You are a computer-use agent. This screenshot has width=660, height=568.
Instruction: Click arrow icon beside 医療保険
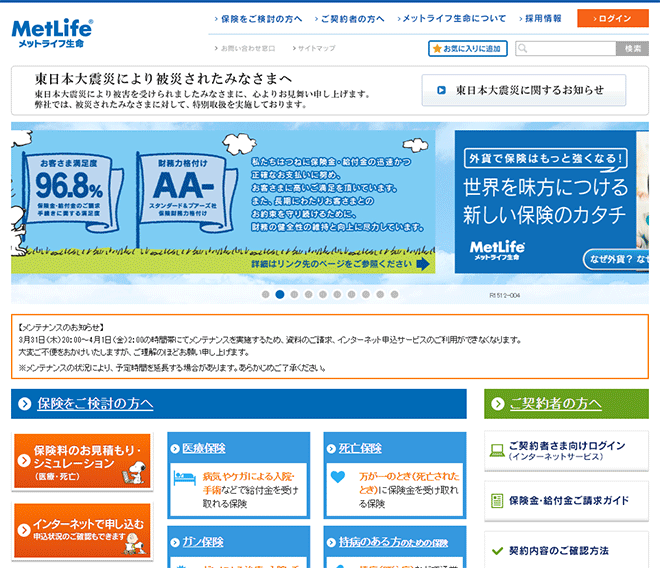tap(175, 449)
